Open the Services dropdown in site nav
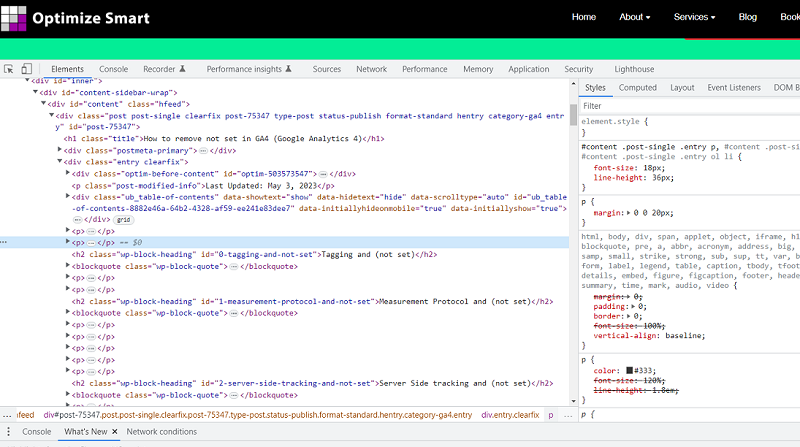 click(x=694, y=17)
